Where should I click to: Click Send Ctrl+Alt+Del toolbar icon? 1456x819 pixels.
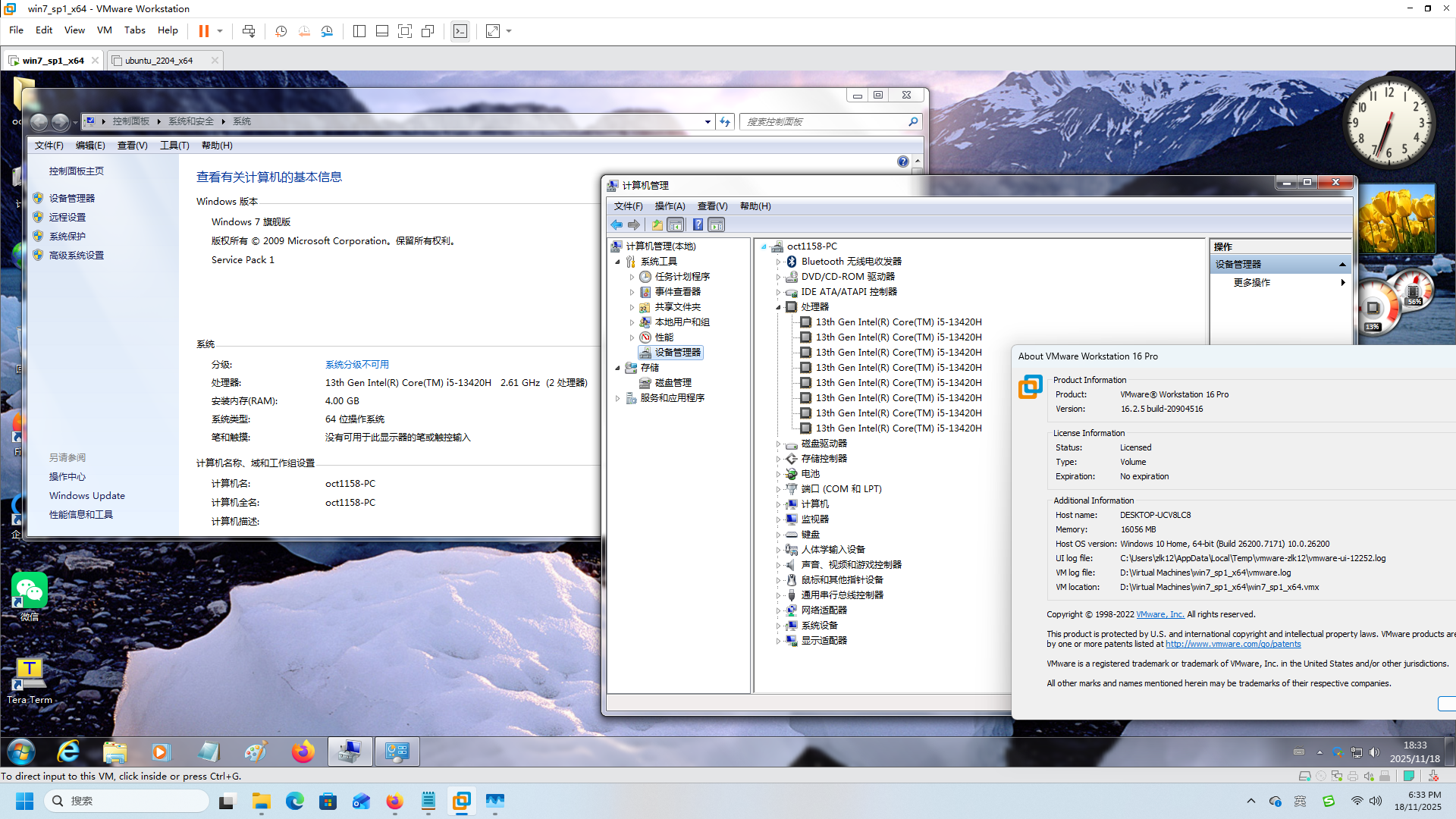[249, 31]
